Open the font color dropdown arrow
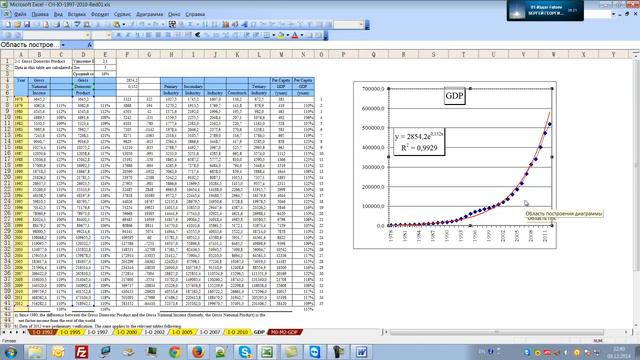This screenshot has height=360, width=640. coord(302,36)
